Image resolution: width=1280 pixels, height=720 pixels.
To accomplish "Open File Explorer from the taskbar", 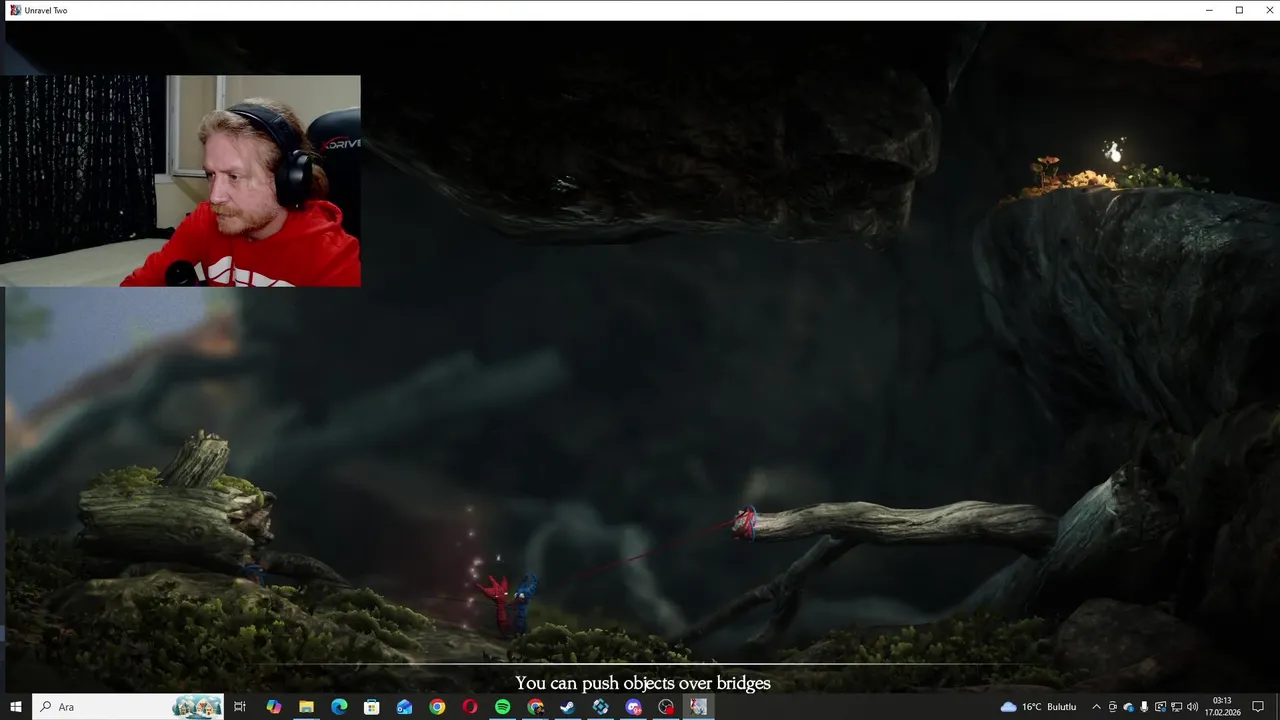I will 306,707.
